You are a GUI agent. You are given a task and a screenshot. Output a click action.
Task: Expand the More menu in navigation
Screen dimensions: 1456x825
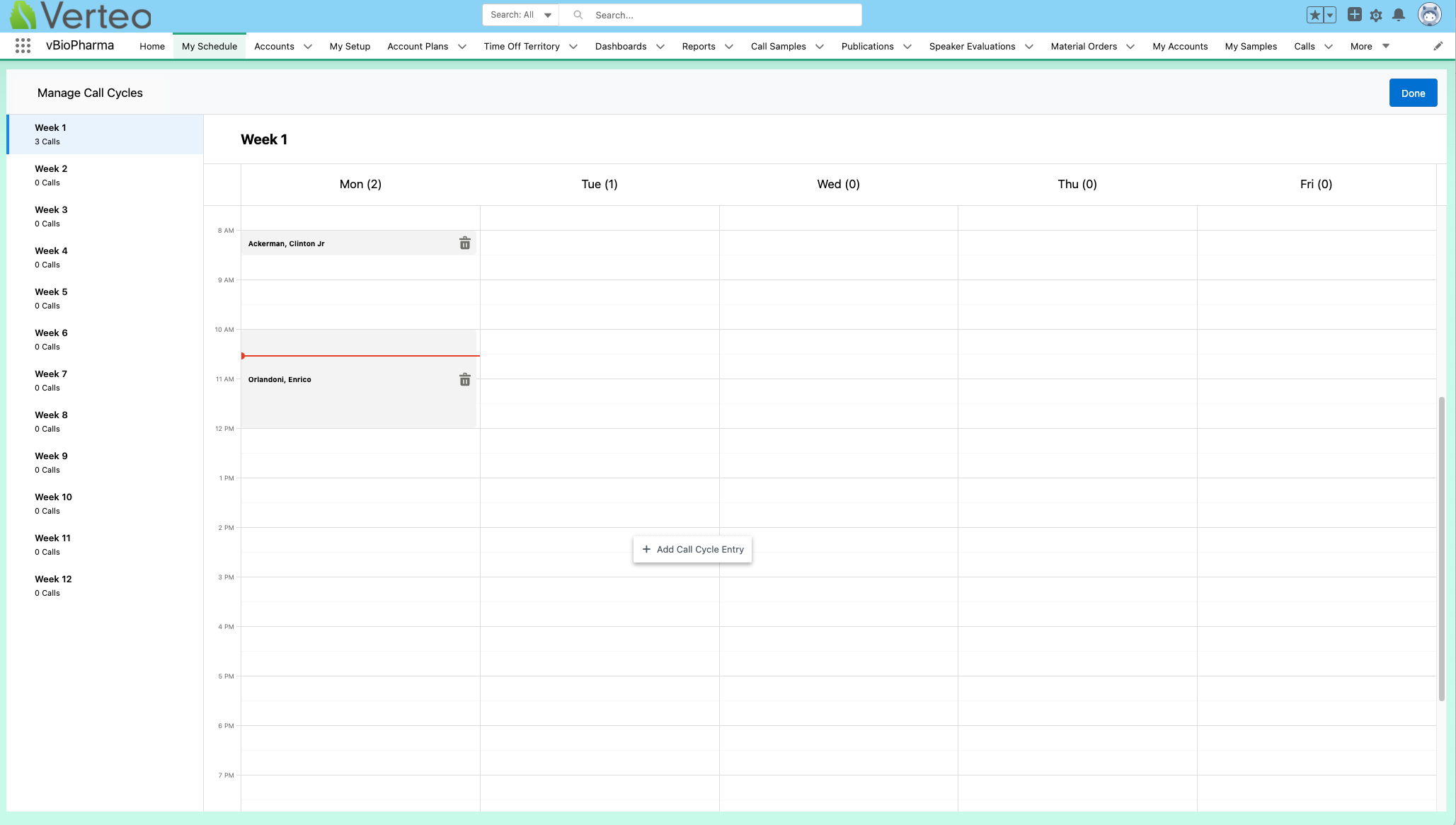[x=1369, y=46]
